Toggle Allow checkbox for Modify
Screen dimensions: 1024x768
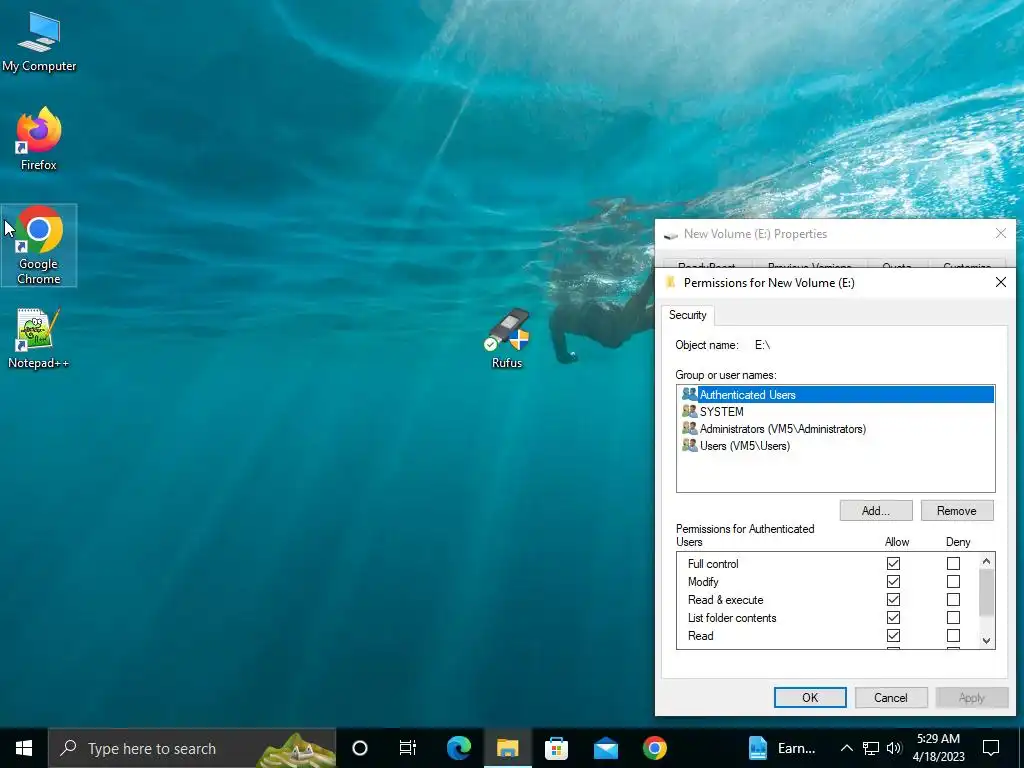pyautogui.click(x=893, y=581)
